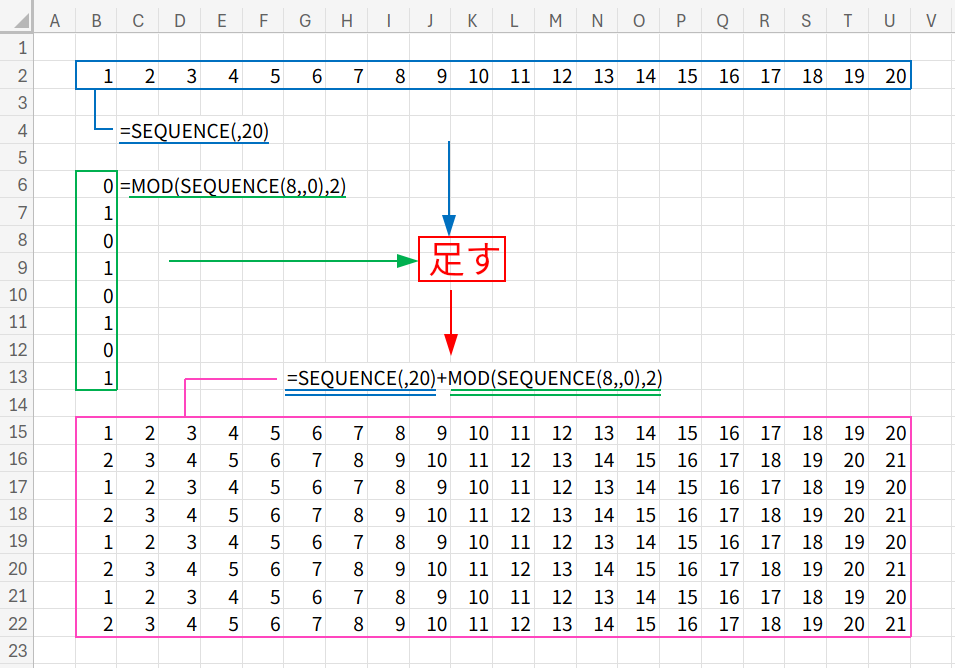Screen dimensions: 955x668
Task: Select the =SEQUENCE(,20) formula text in row 4
Action: click(x=194, y=131)
